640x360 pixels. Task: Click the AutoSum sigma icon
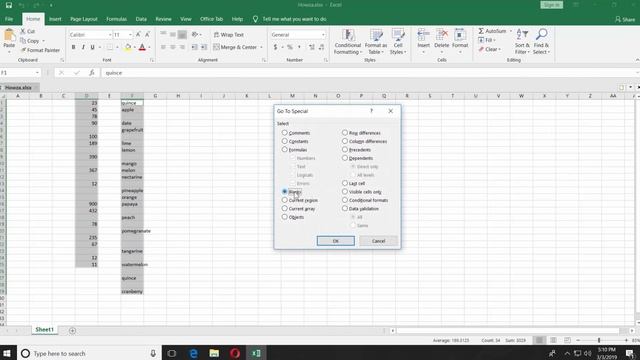pos(481,31)
